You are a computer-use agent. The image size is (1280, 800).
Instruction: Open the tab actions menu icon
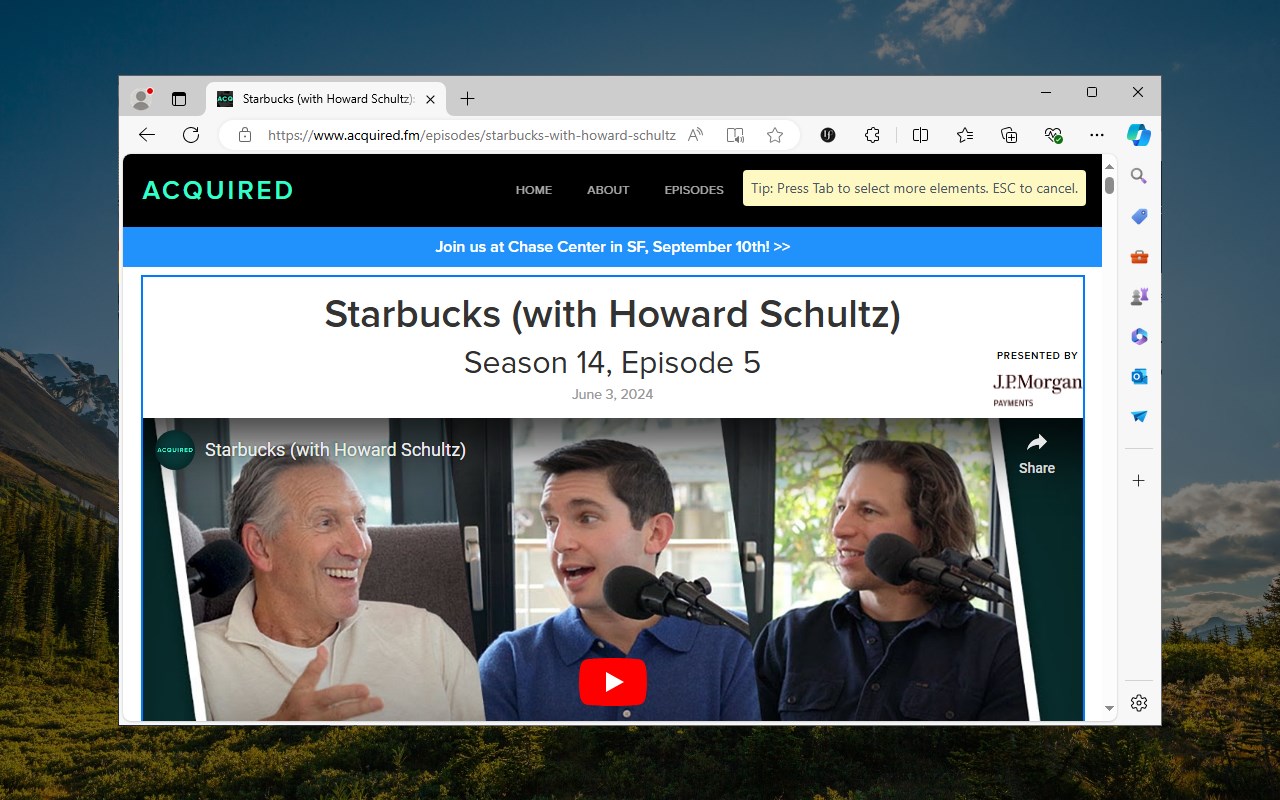pyautogui.click(x=179, y=99)
